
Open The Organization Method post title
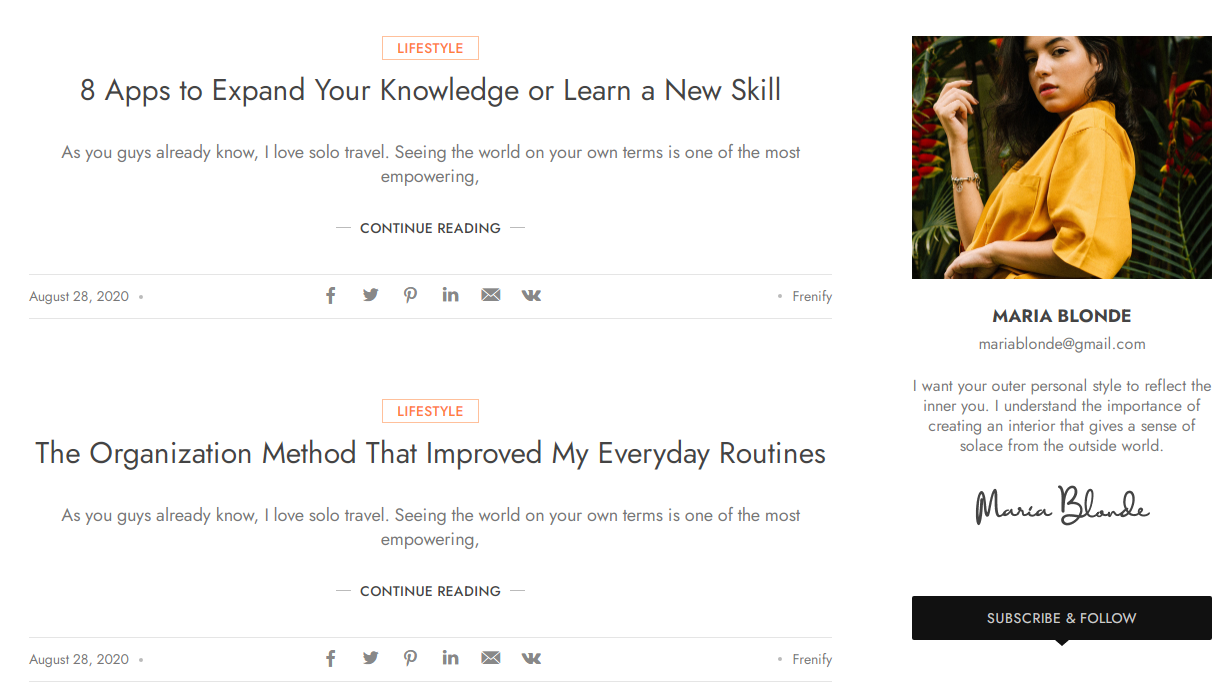click(430, 454)
